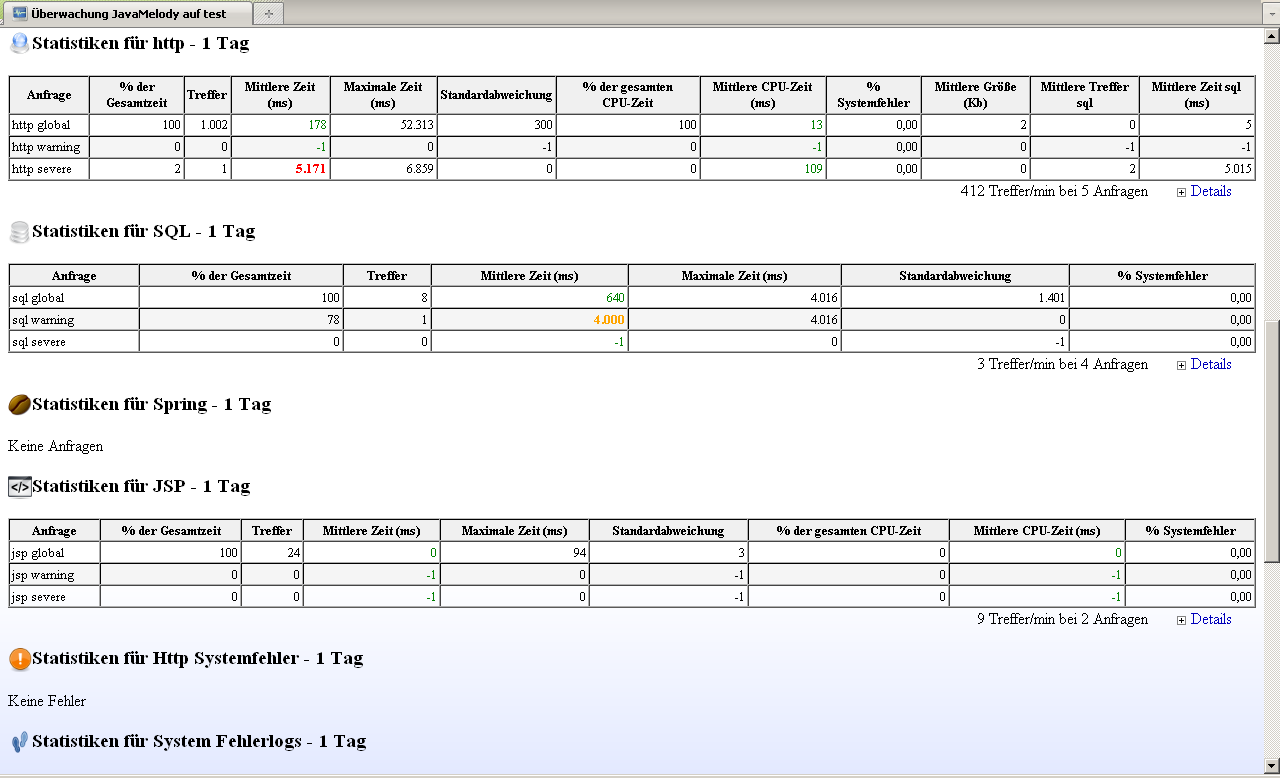Open the Details link under JSP statistics
This screenshot has width=1280, height=778.
[1211, 619]
